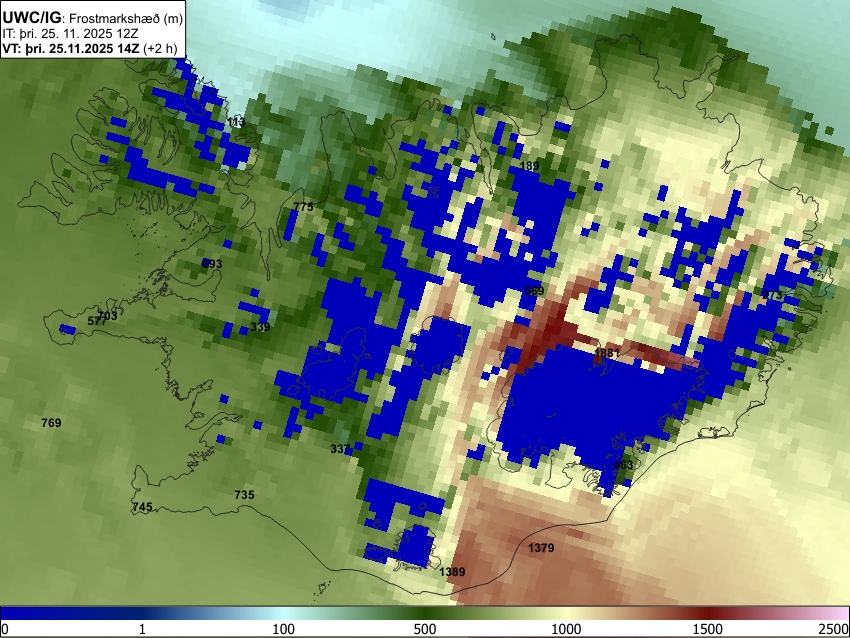Image resolution: width=850 pixels, height=638 pixels.
Task: Click the legend label 2500
Action: pos(834,629)
